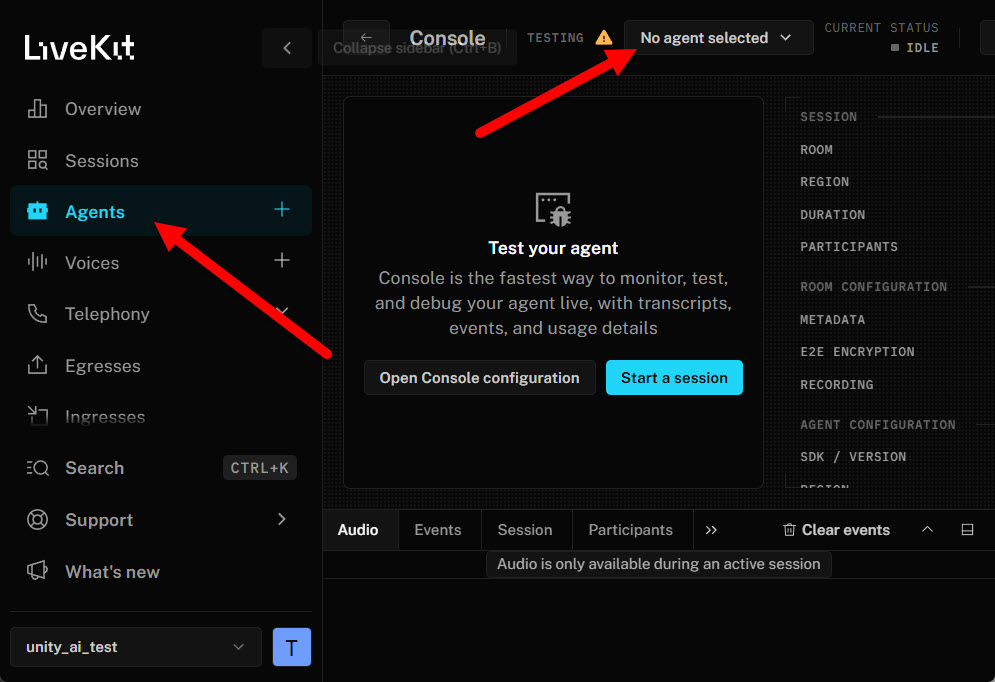Click Start a session button

[x=674, y=377]
